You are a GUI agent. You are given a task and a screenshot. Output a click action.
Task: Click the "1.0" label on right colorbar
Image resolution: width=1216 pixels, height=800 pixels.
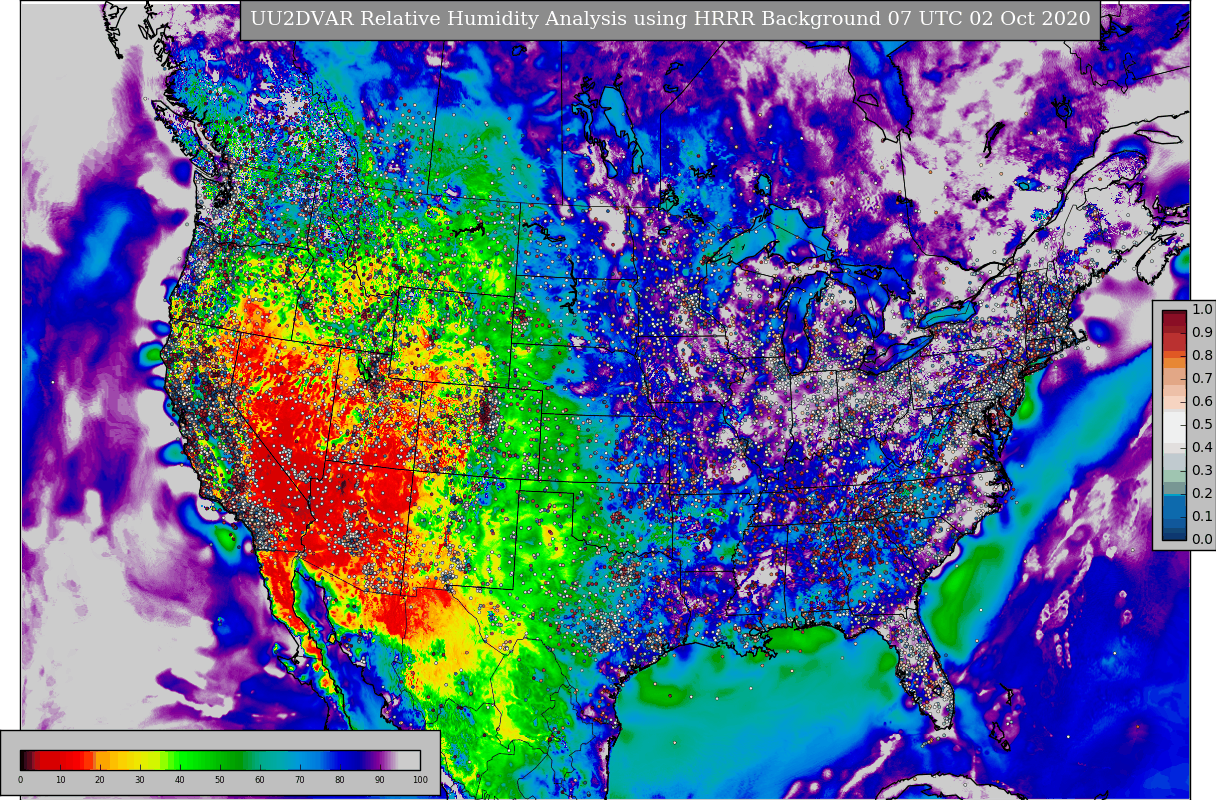[x=1202, y=310]
